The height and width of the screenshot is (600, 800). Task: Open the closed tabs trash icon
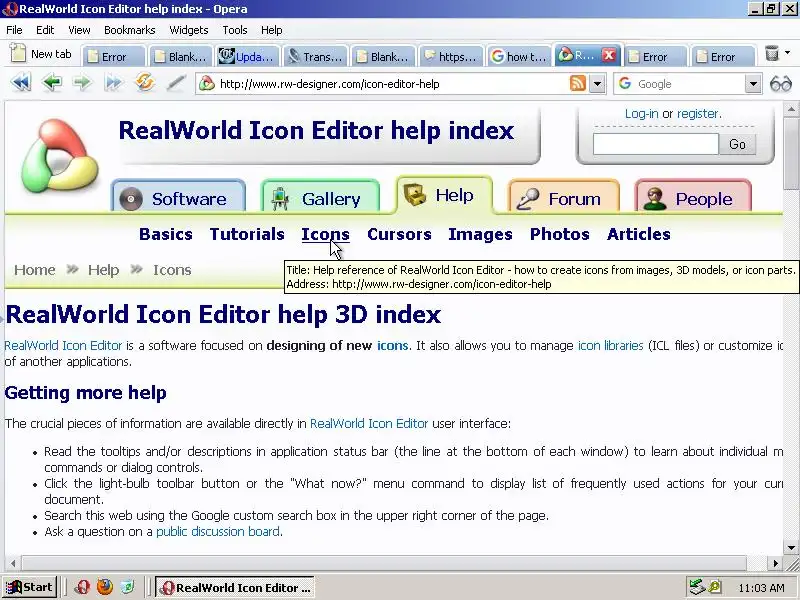click(x=772, y=53)
